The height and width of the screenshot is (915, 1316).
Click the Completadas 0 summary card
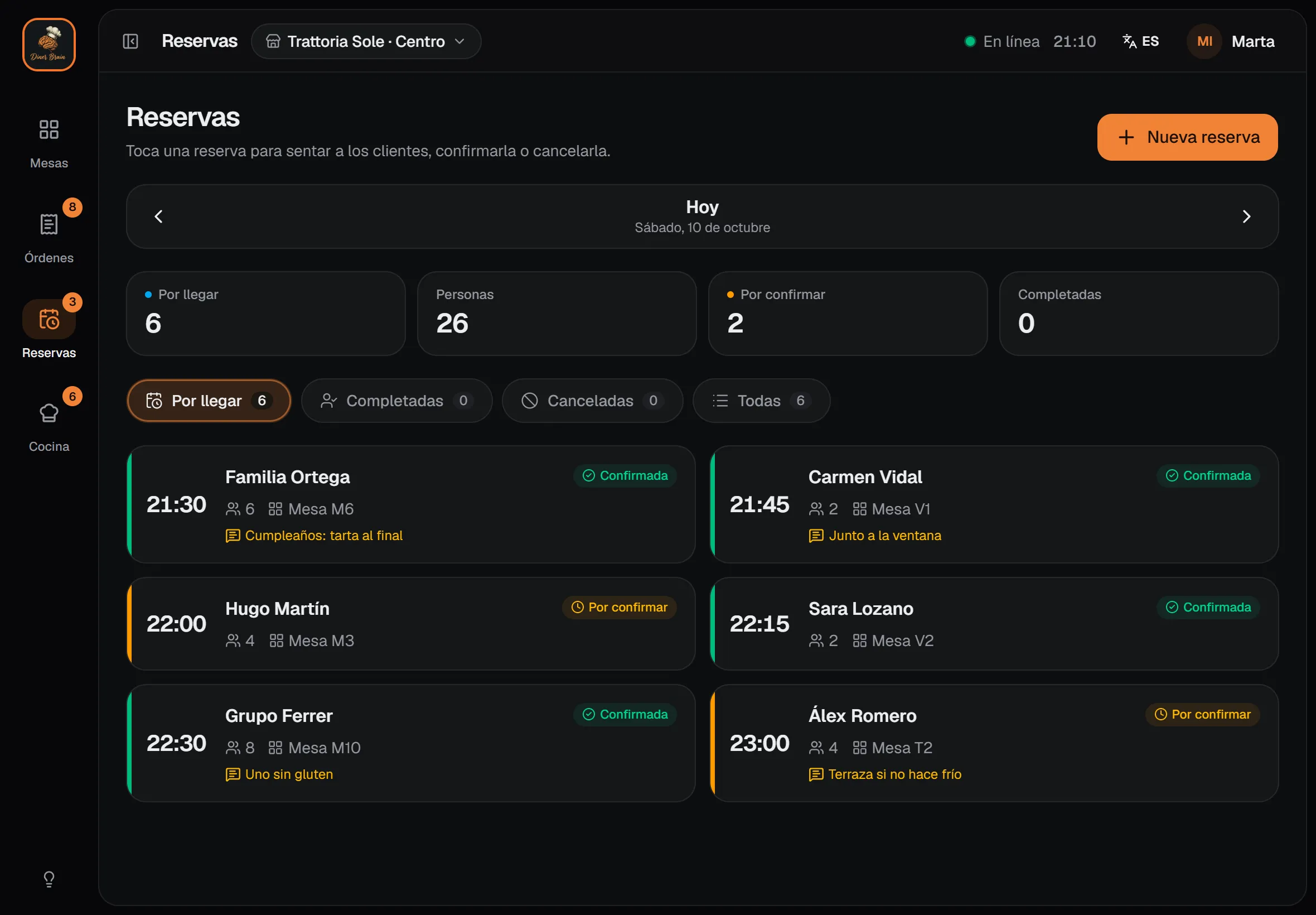point(1139,314)
